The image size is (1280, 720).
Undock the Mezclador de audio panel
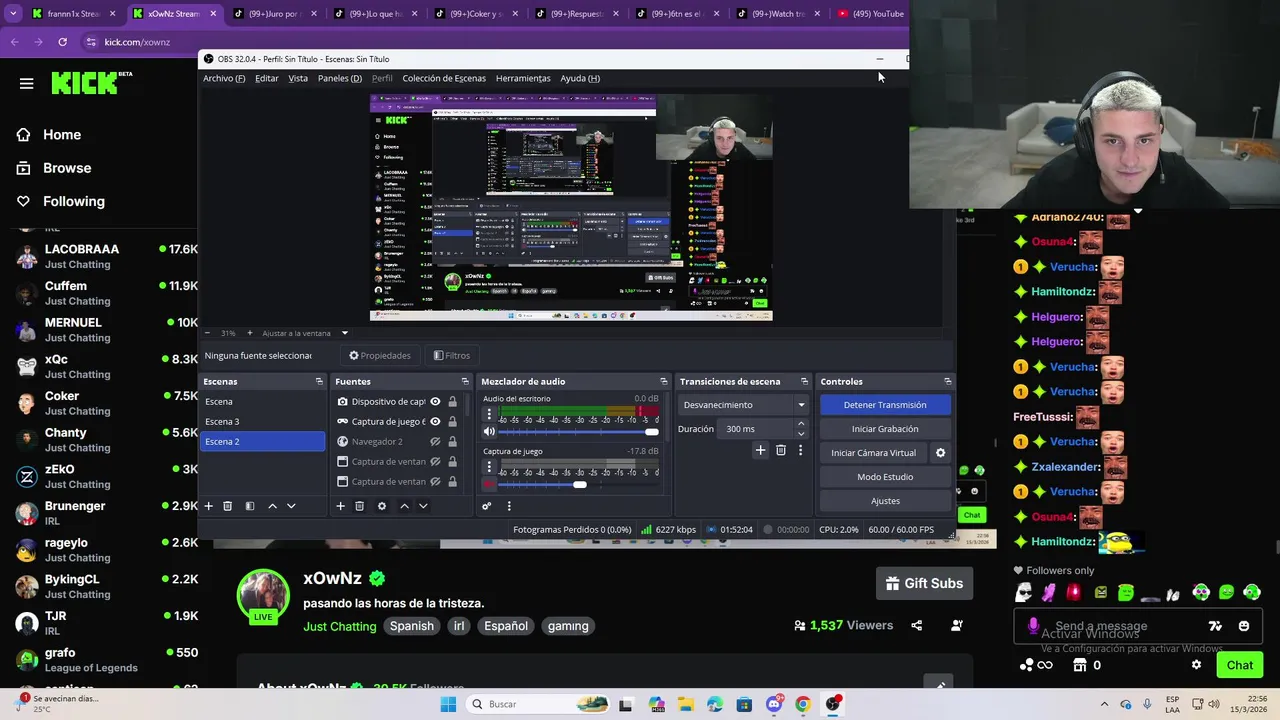coord(663,381)
